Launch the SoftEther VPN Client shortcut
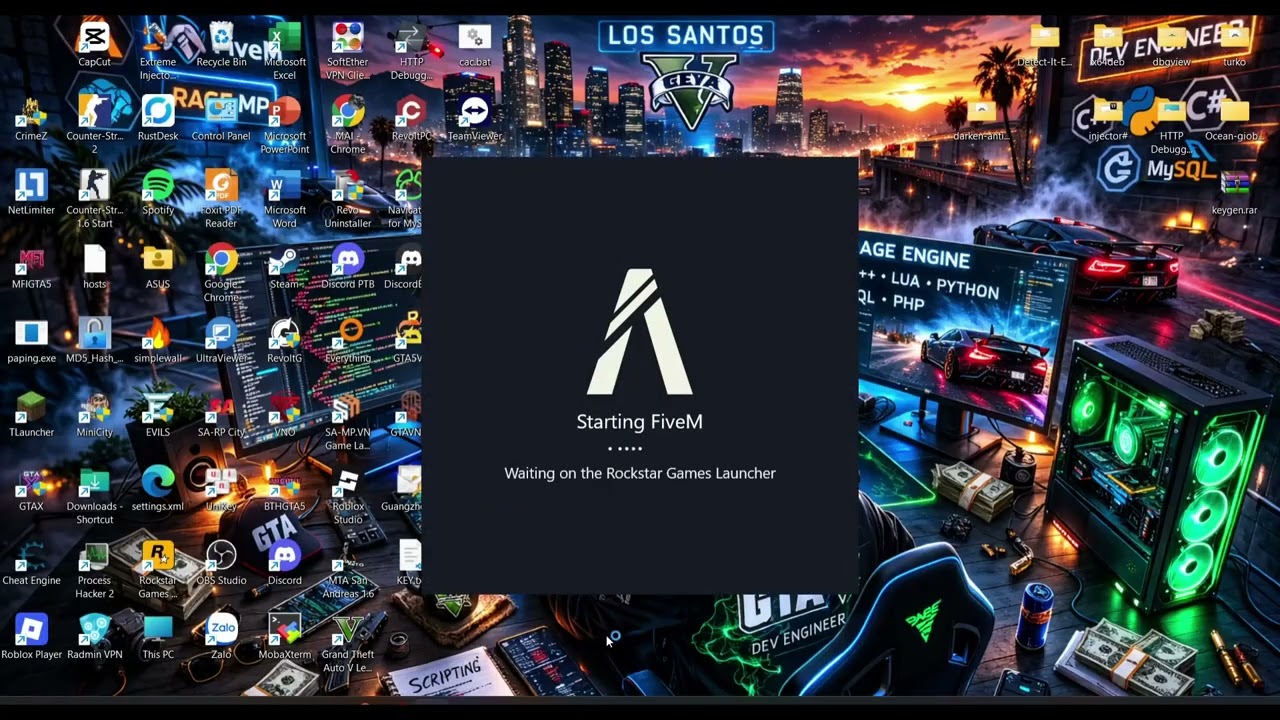The width and height of the screenshot is (1280, 720). coord(348,39)
